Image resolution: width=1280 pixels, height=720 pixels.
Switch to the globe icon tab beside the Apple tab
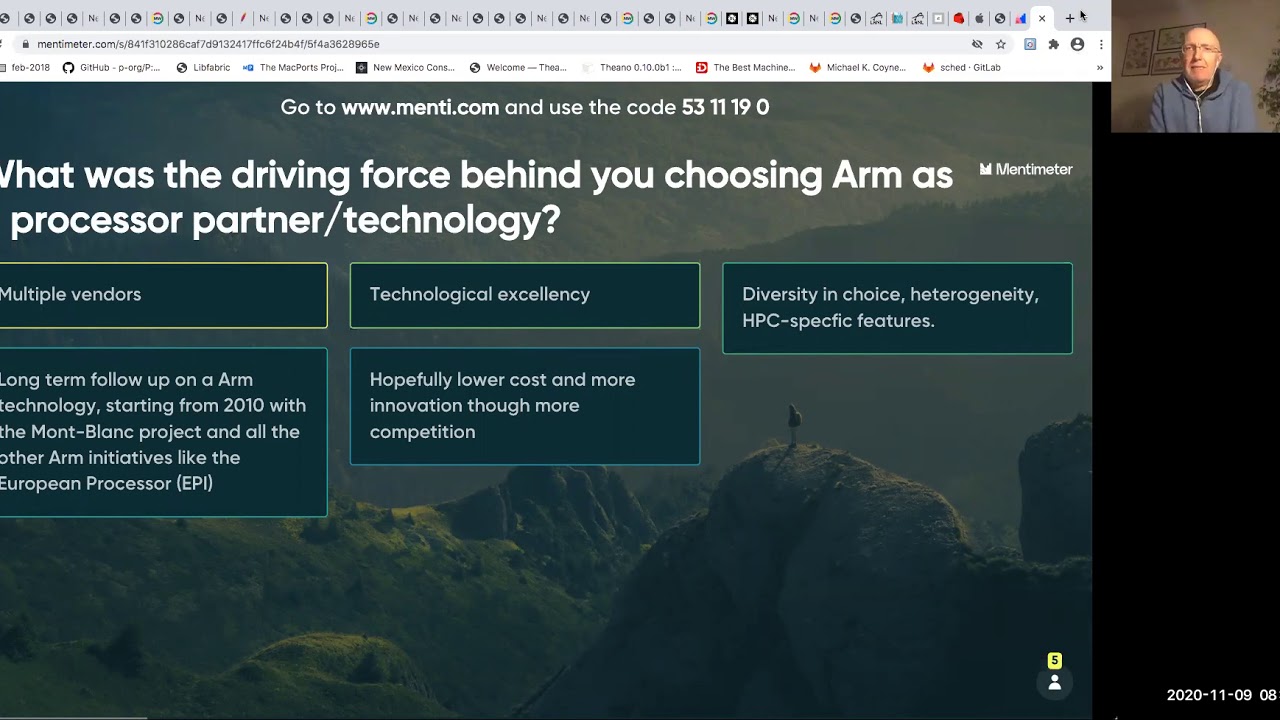click(x=999, y=18)
